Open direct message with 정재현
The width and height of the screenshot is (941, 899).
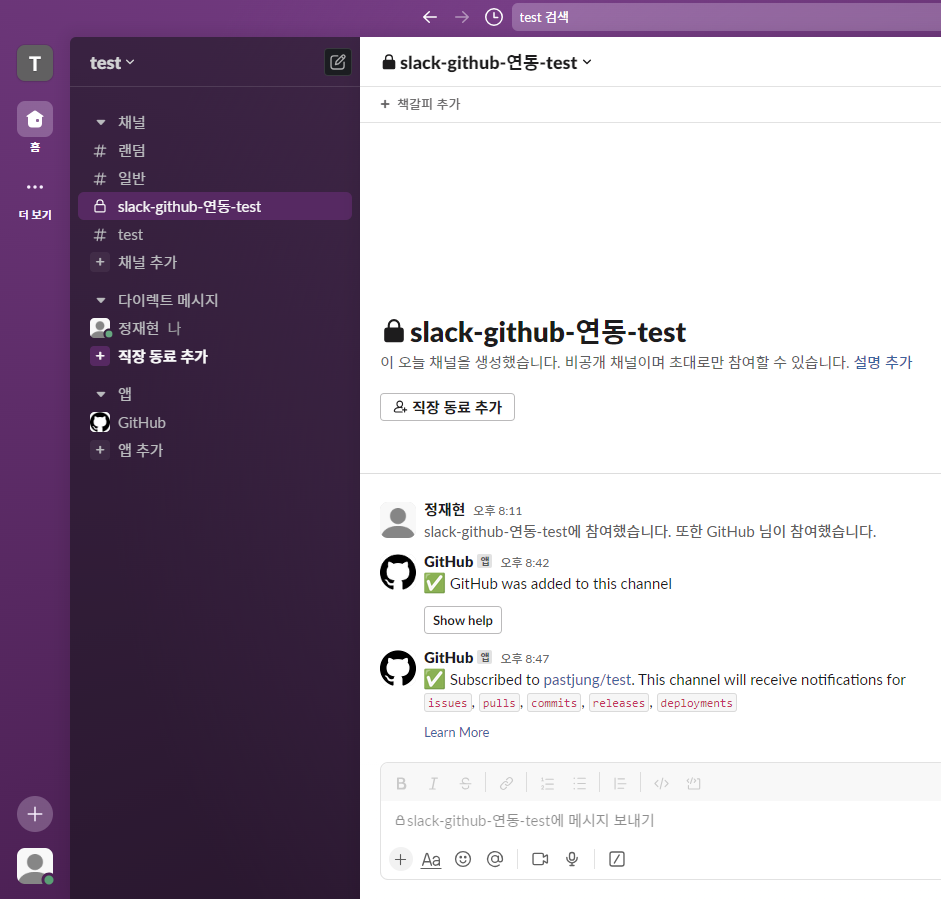(215, 328)
